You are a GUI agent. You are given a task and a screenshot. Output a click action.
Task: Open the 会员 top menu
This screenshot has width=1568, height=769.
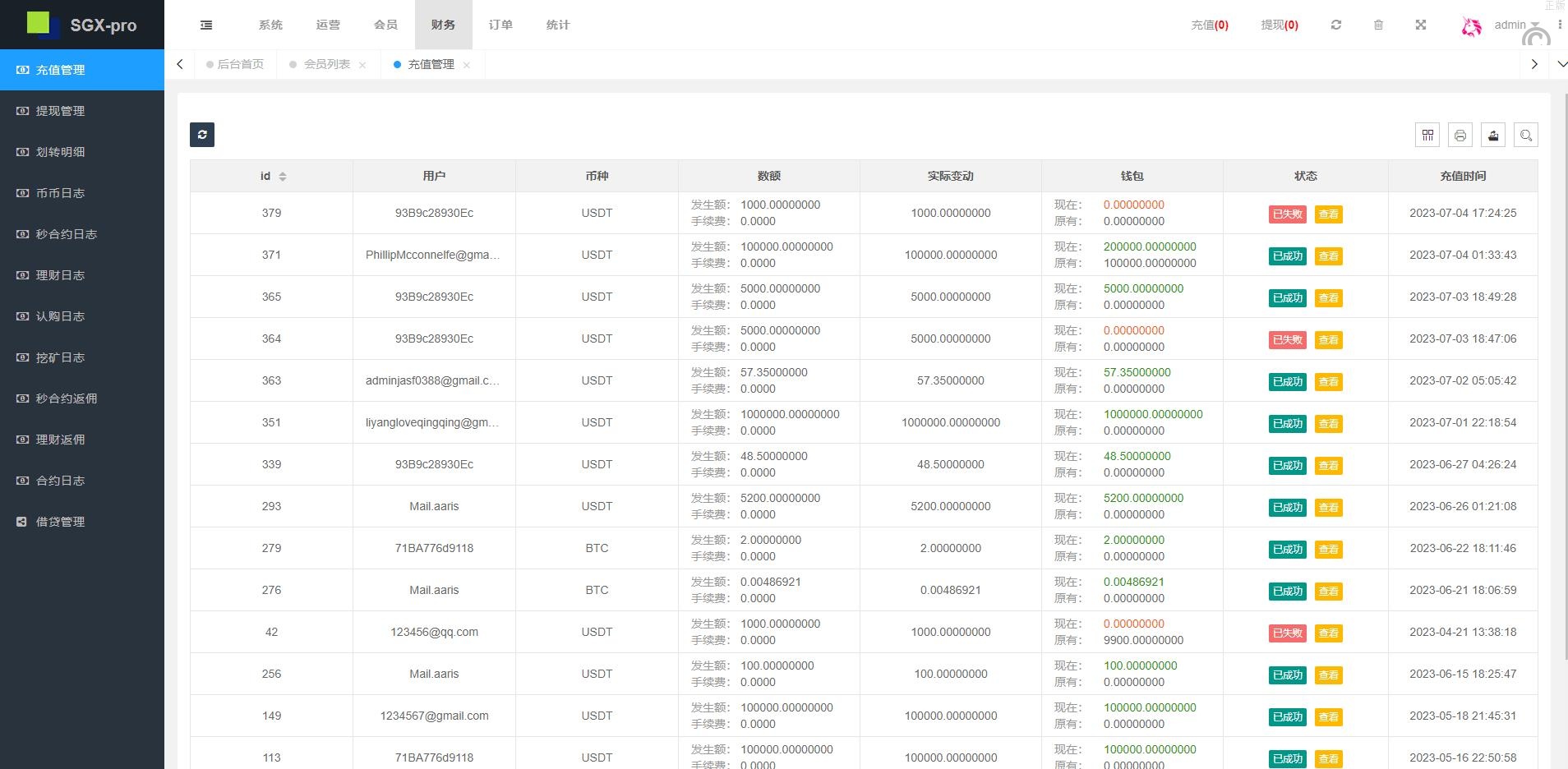385,25
